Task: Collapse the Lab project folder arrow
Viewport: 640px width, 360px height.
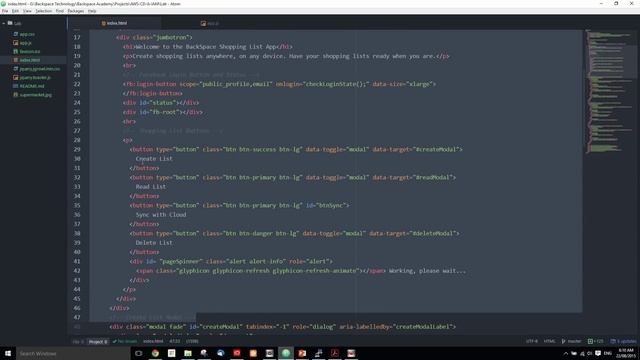Action: (x=4, y=23)
